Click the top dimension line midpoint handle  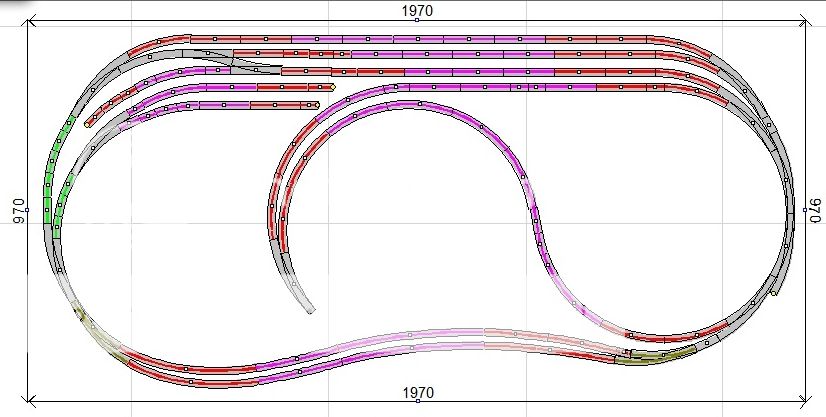[417, 20]
